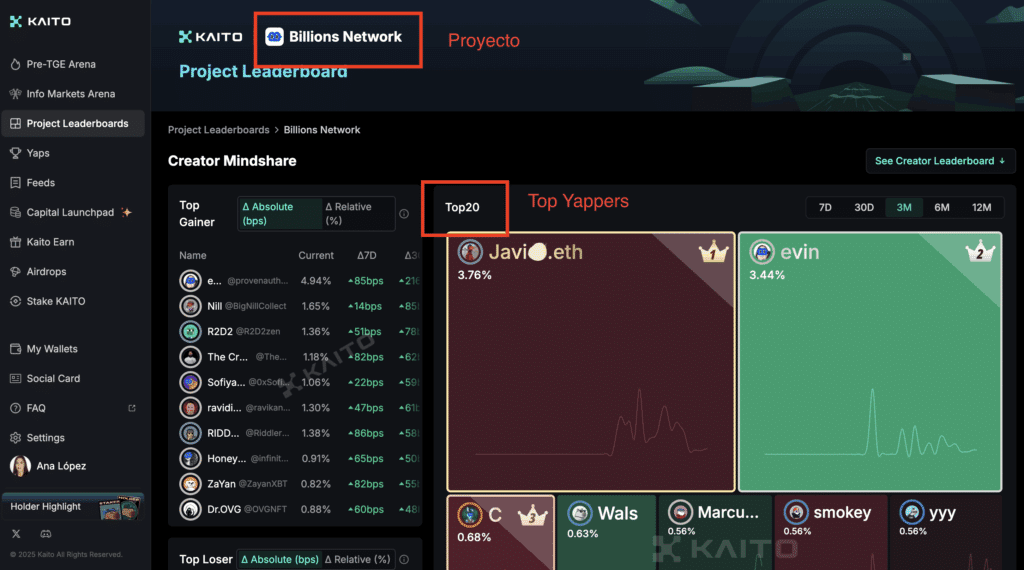
Task: Click Top Gainer info circle icon
Action: [x=404, y=214]
